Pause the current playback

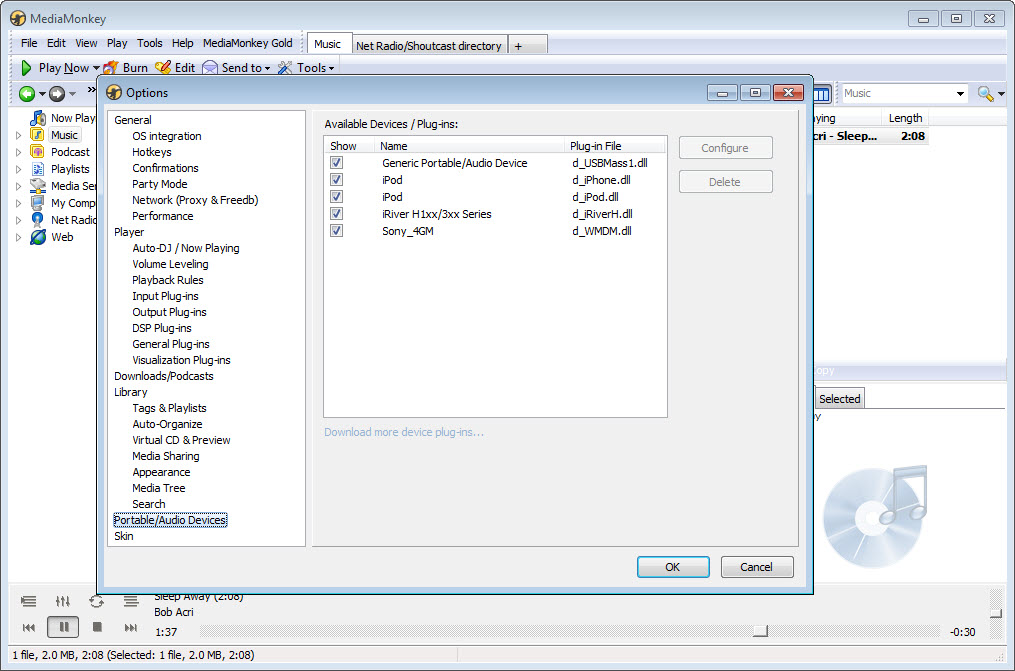tap(63, 627)
